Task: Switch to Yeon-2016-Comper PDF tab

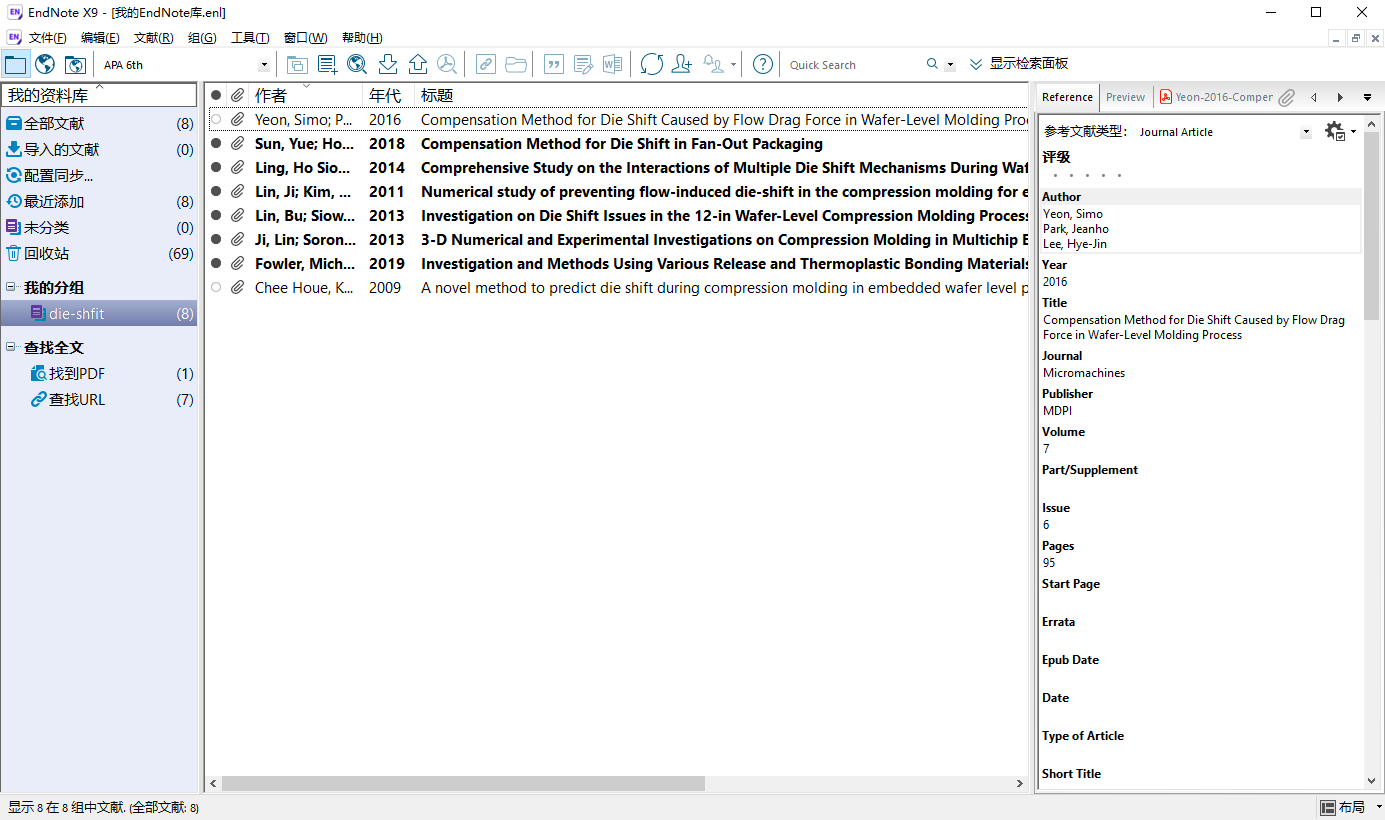Action: click(1217, 97)
